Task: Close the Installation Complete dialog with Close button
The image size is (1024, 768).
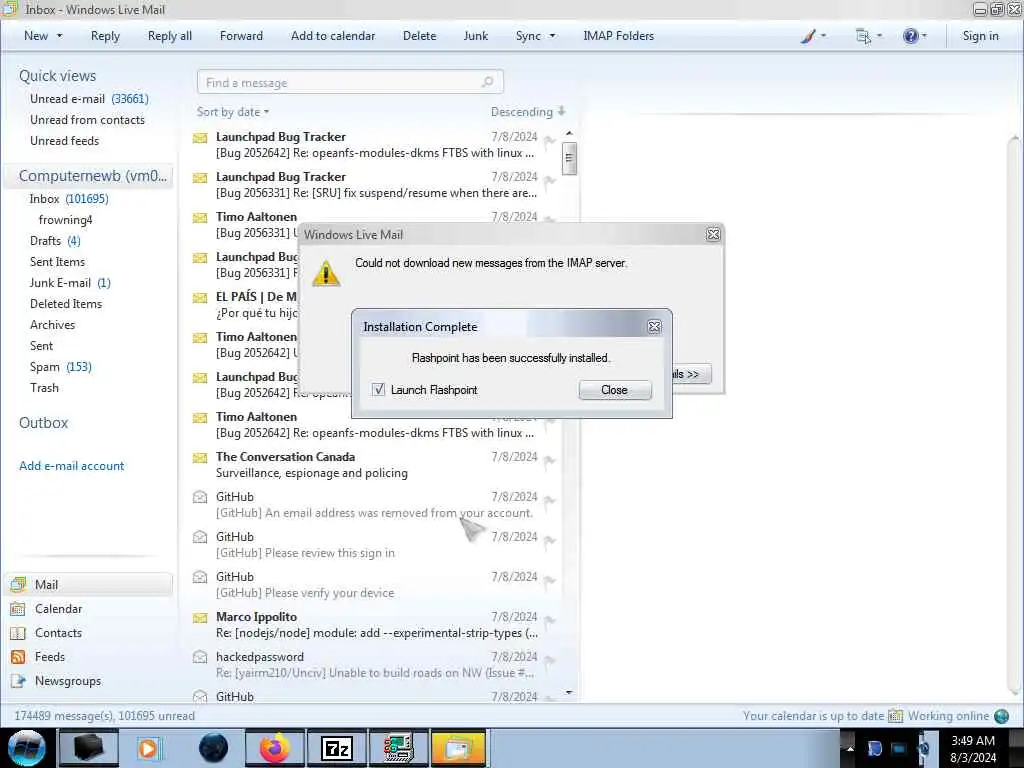Action: 615,390
